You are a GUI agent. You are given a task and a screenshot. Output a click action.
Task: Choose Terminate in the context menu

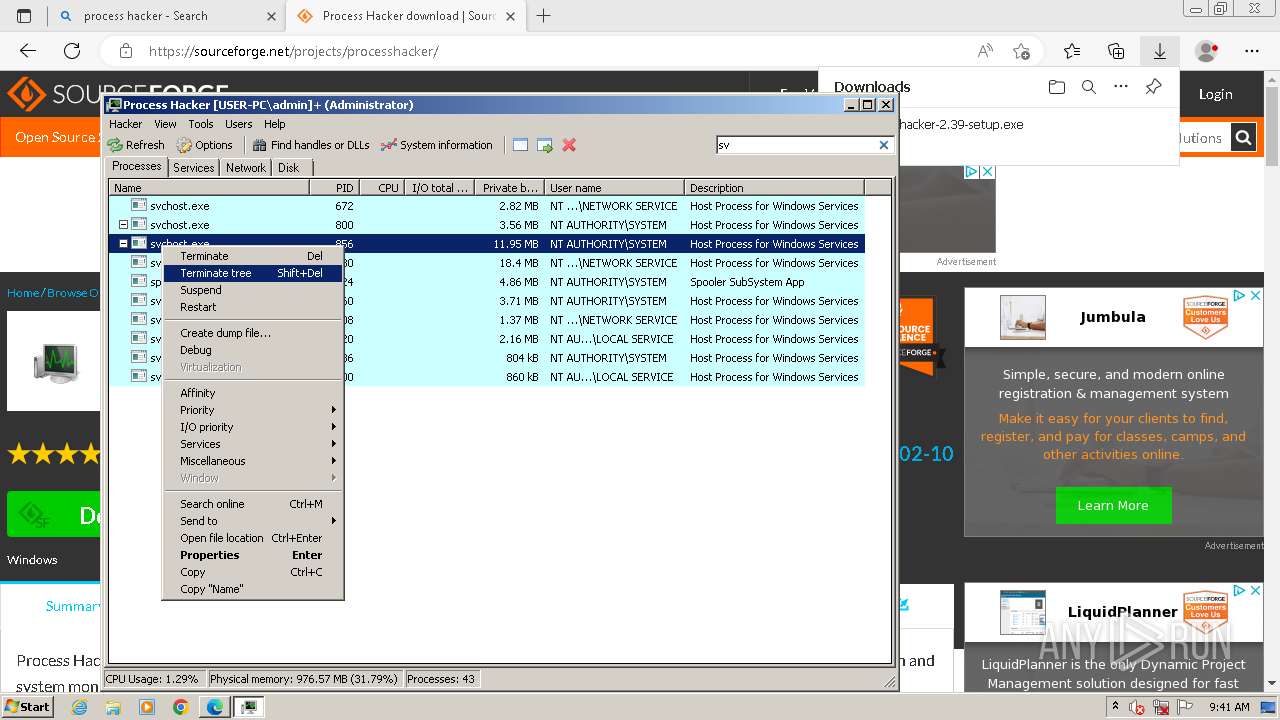tap(253, 256)
